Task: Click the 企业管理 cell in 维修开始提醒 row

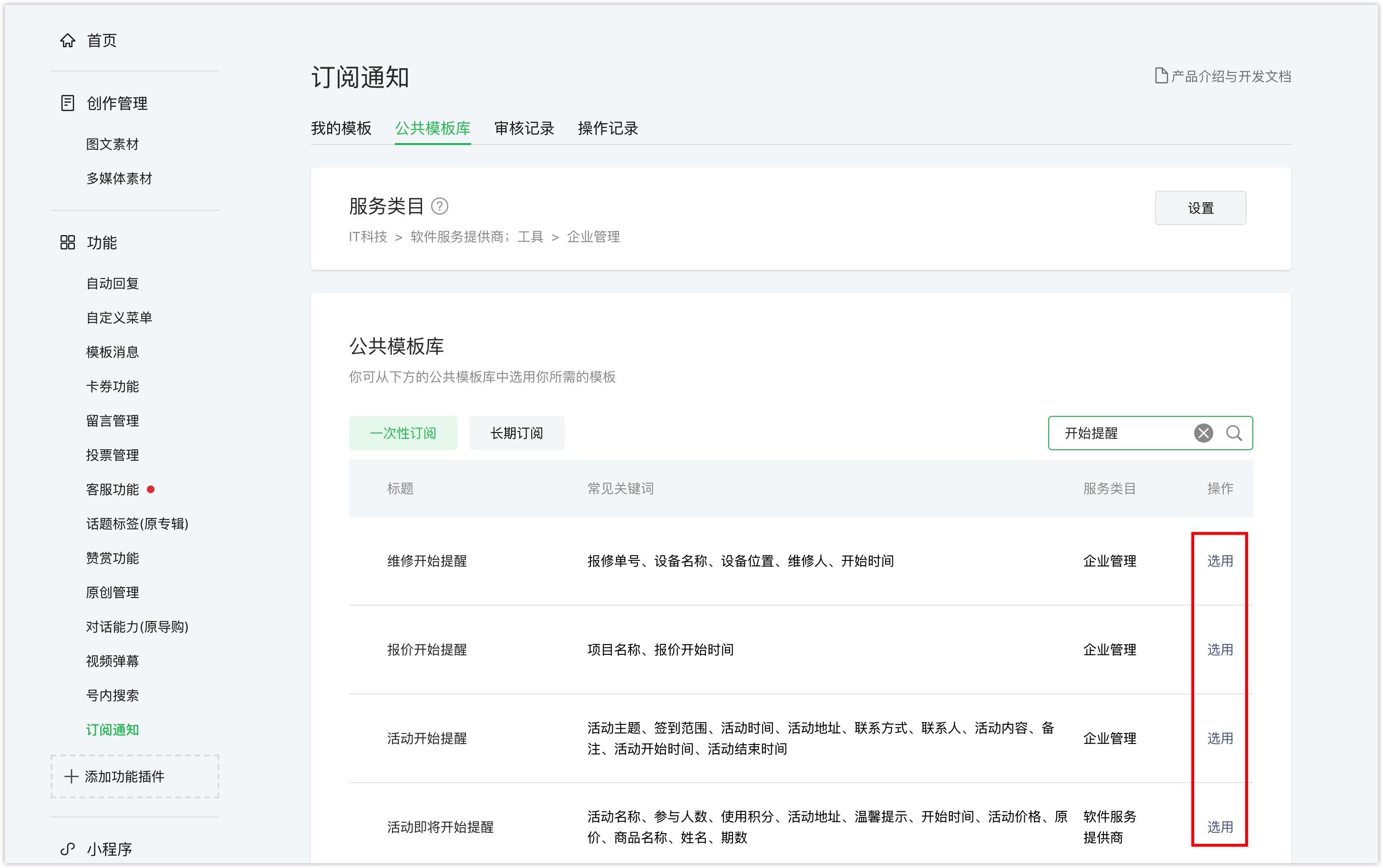Action: click(x=1109, y=561)
